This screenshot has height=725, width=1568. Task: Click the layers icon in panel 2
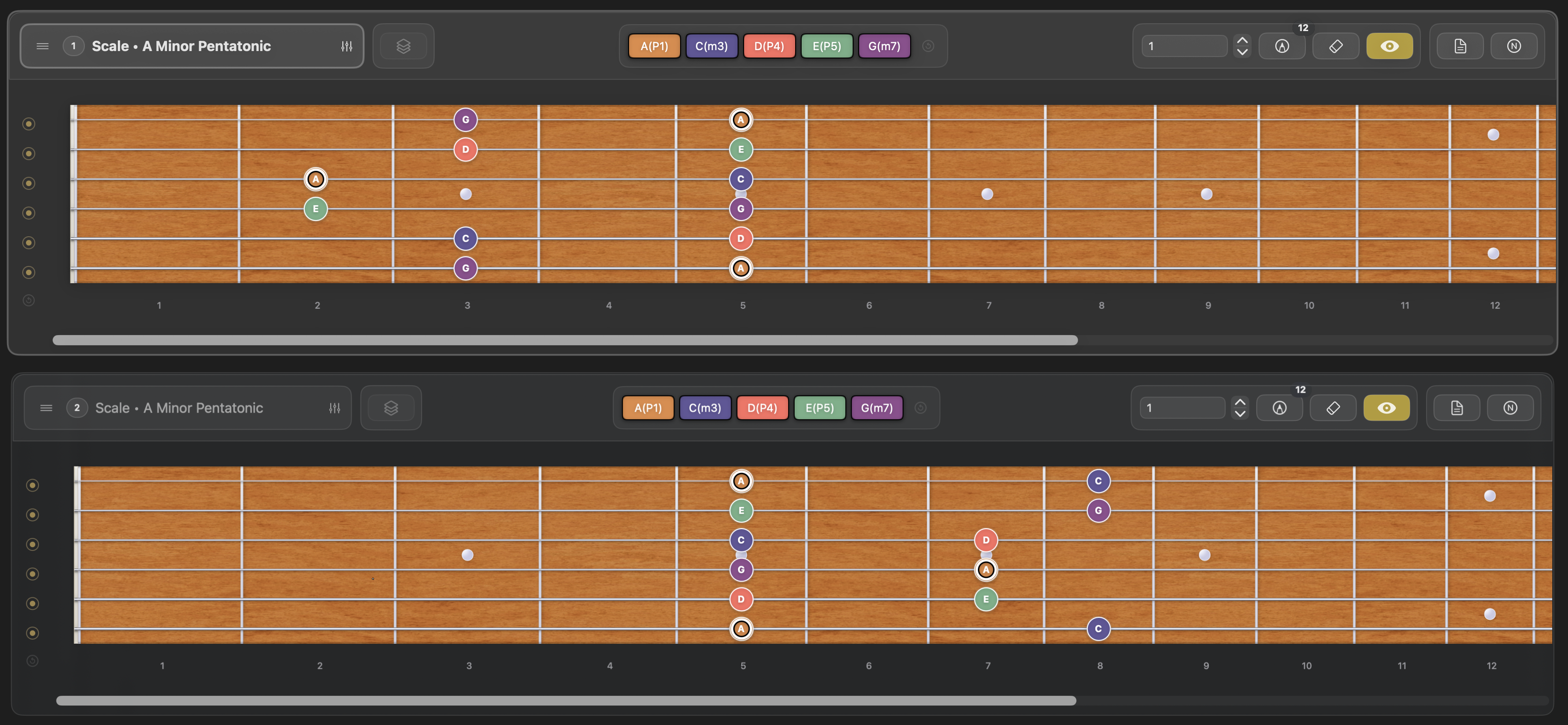click(392, 408)
